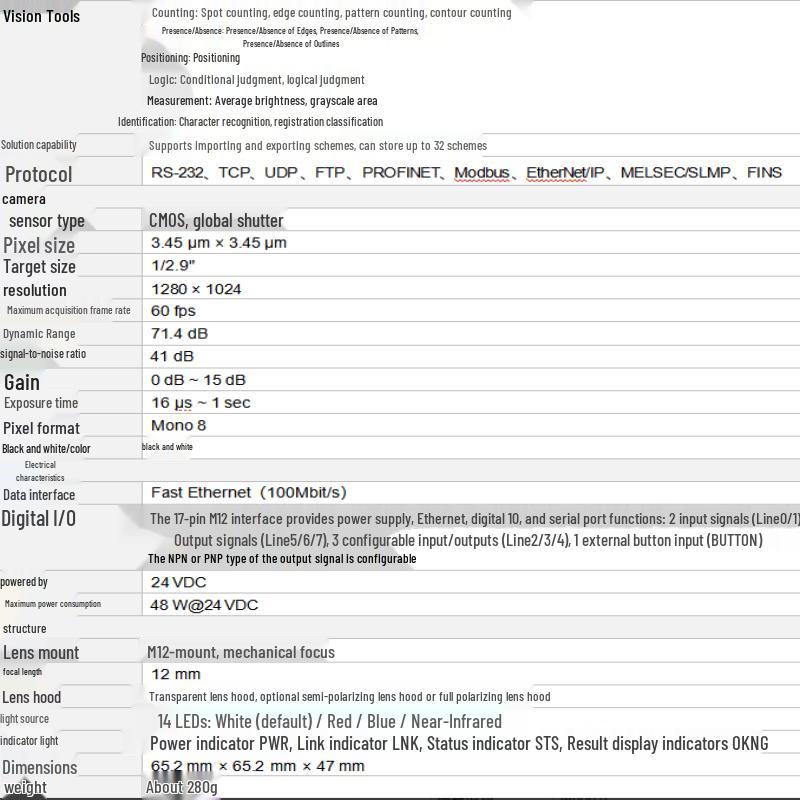Click the 'camera' section header
This screenshot has height=800, width=800.
click(24, 199)
